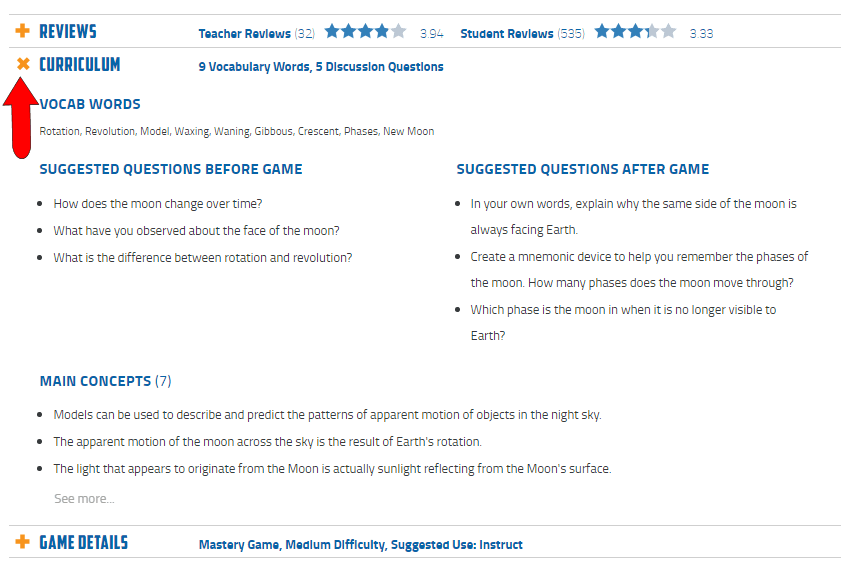Click the Student Reviews star rating

click(635, 32)
